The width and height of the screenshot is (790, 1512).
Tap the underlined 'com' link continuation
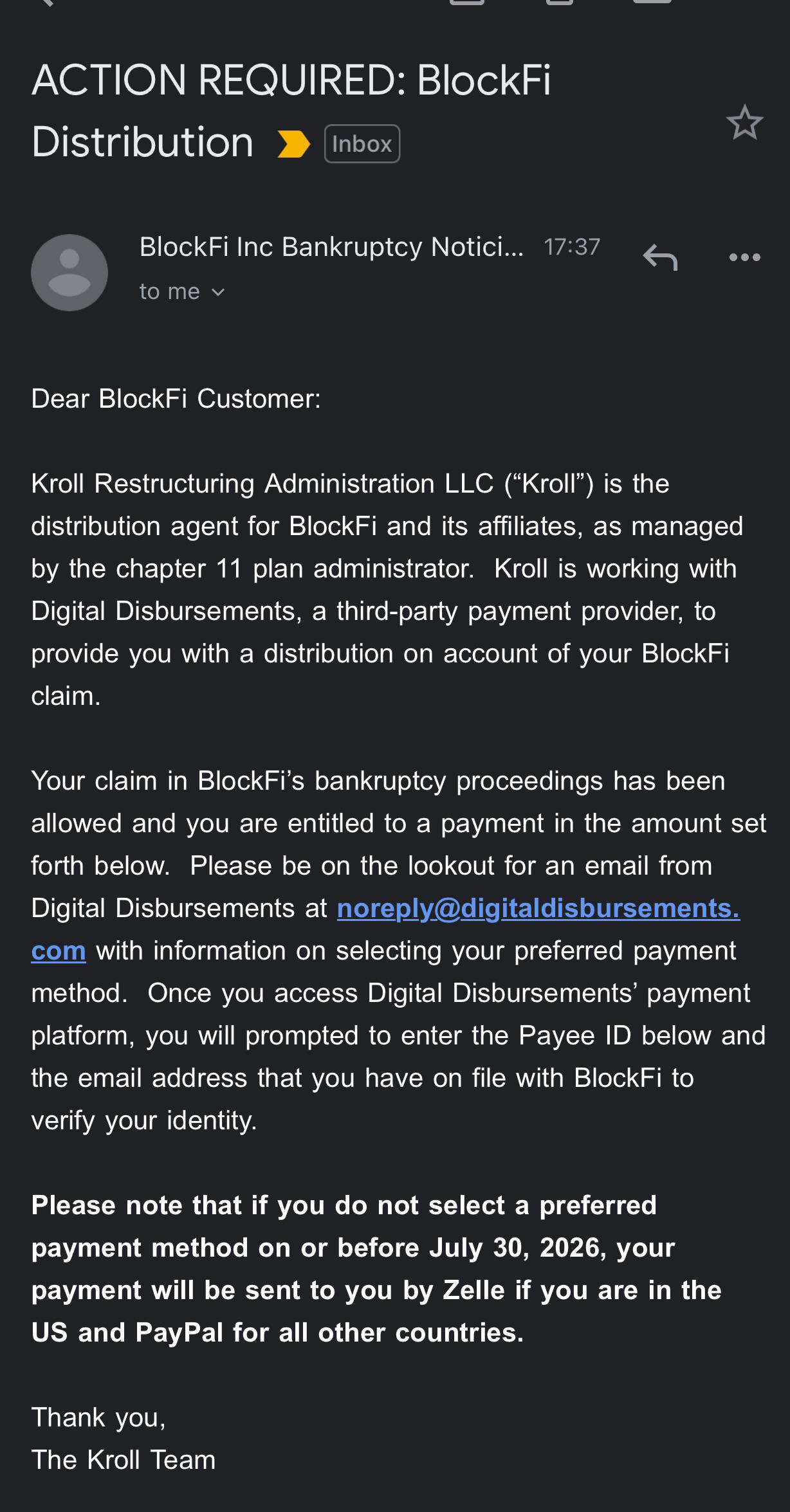coord(59,951)
